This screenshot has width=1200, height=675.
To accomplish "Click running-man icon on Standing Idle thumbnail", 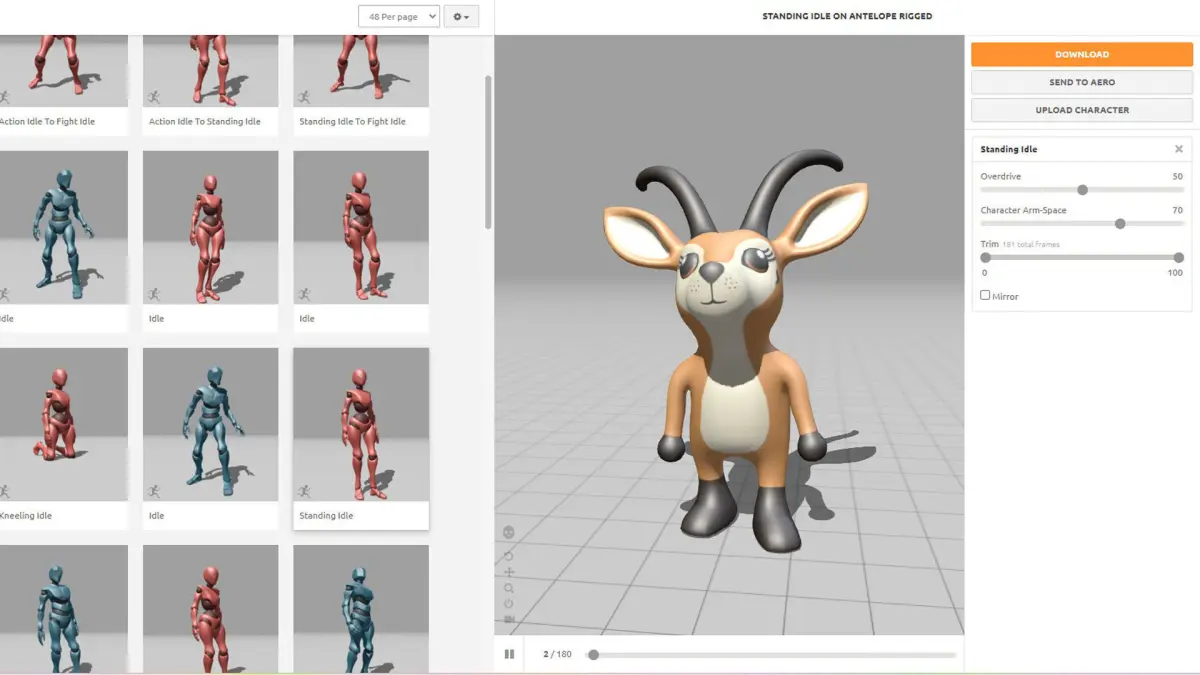I will point(303,491).
